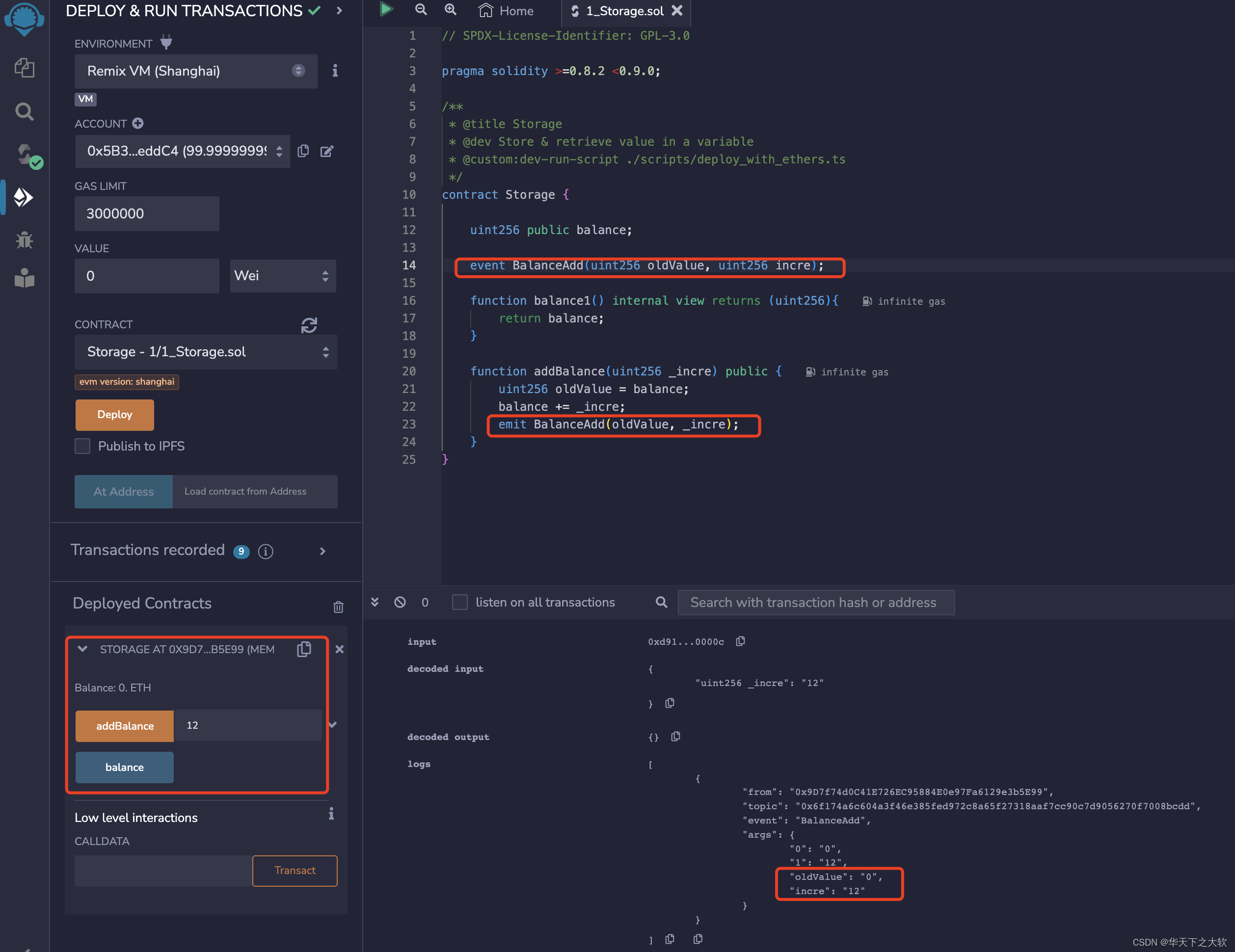This screenshot has width=1235, height=952.
Task: Zoom in the editor font
Action: 450,10
